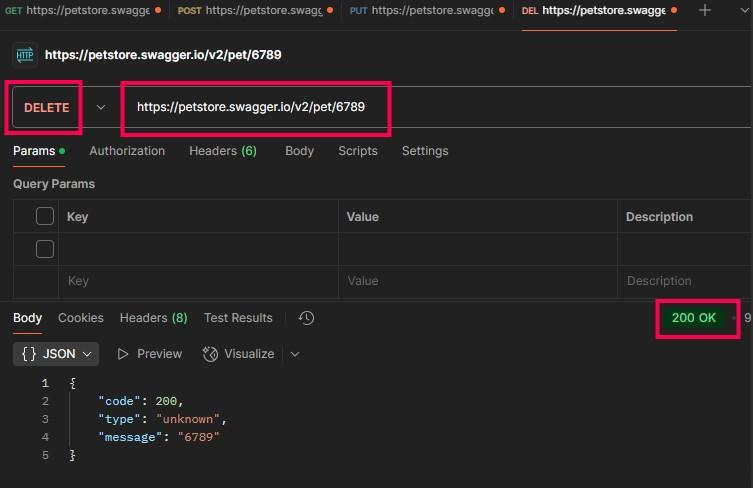
Task: Toggle the Key header select-all checkbox
Action: tap(45, 216)
